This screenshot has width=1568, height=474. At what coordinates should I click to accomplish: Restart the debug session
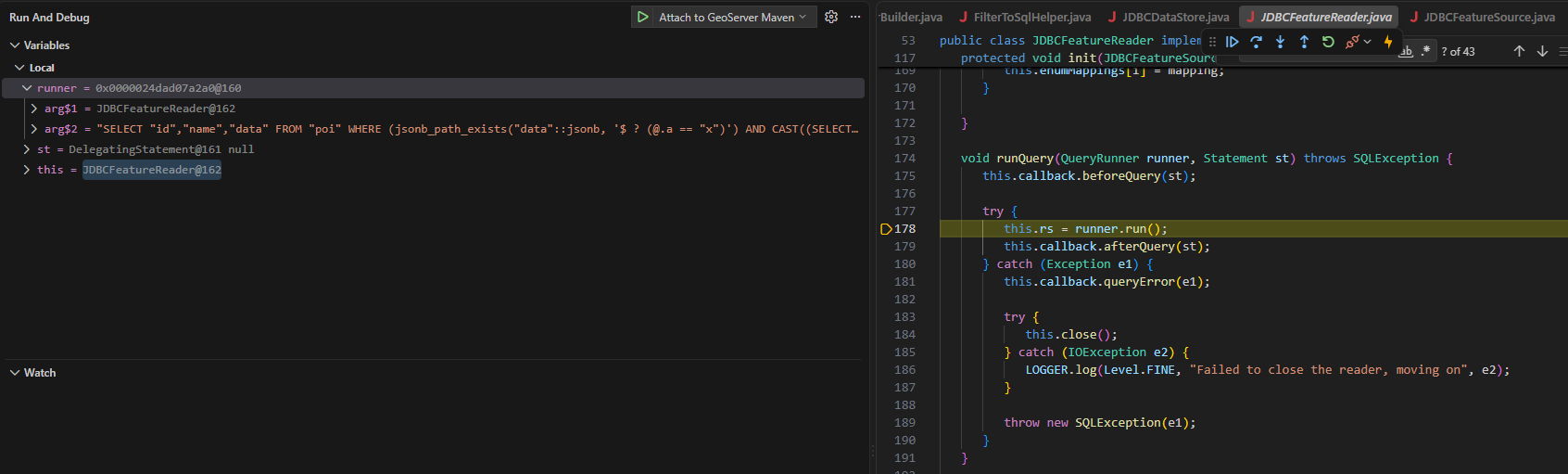coord(1328,42)
